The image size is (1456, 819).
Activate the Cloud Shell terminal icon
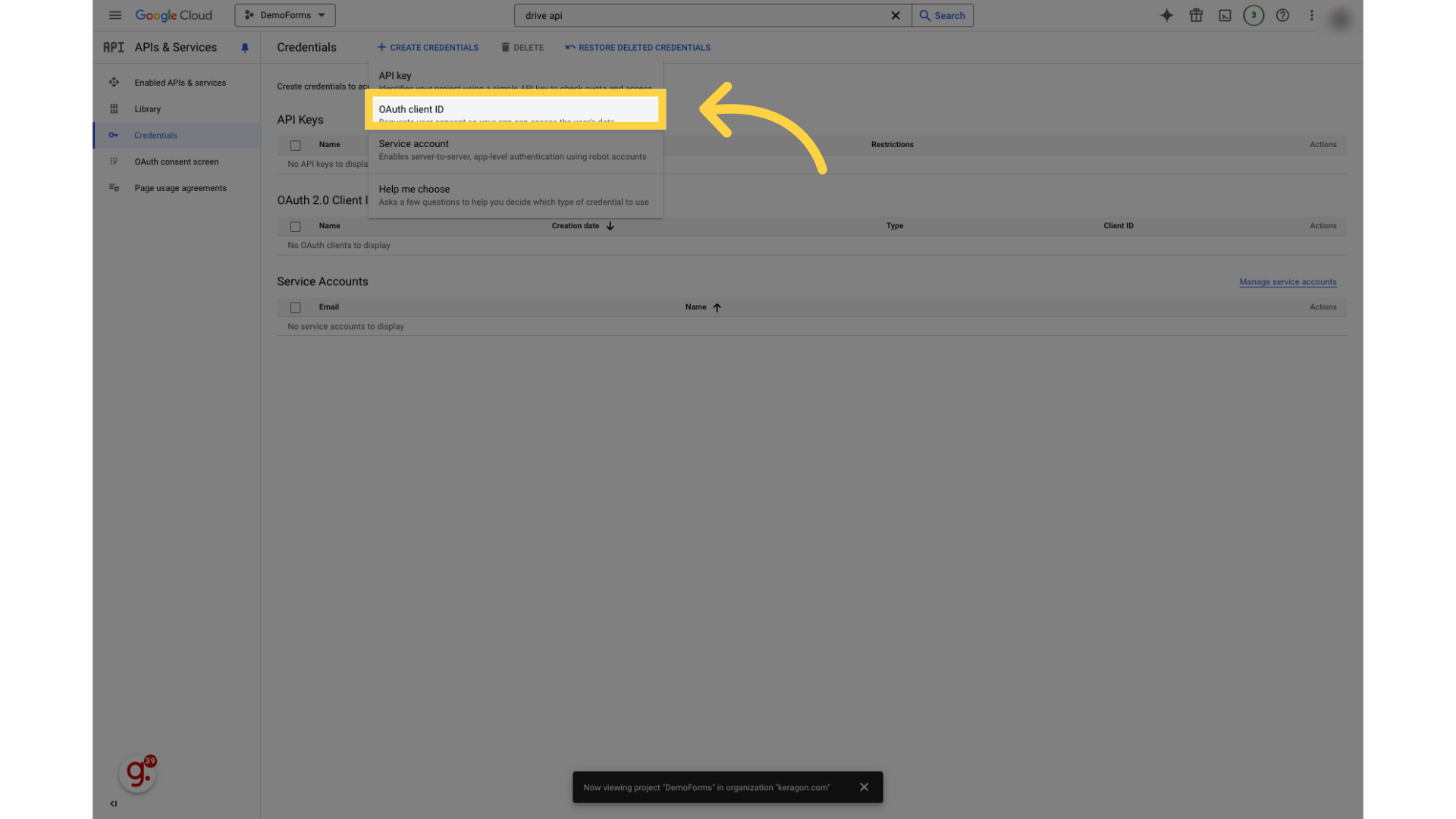[1225, 15]
